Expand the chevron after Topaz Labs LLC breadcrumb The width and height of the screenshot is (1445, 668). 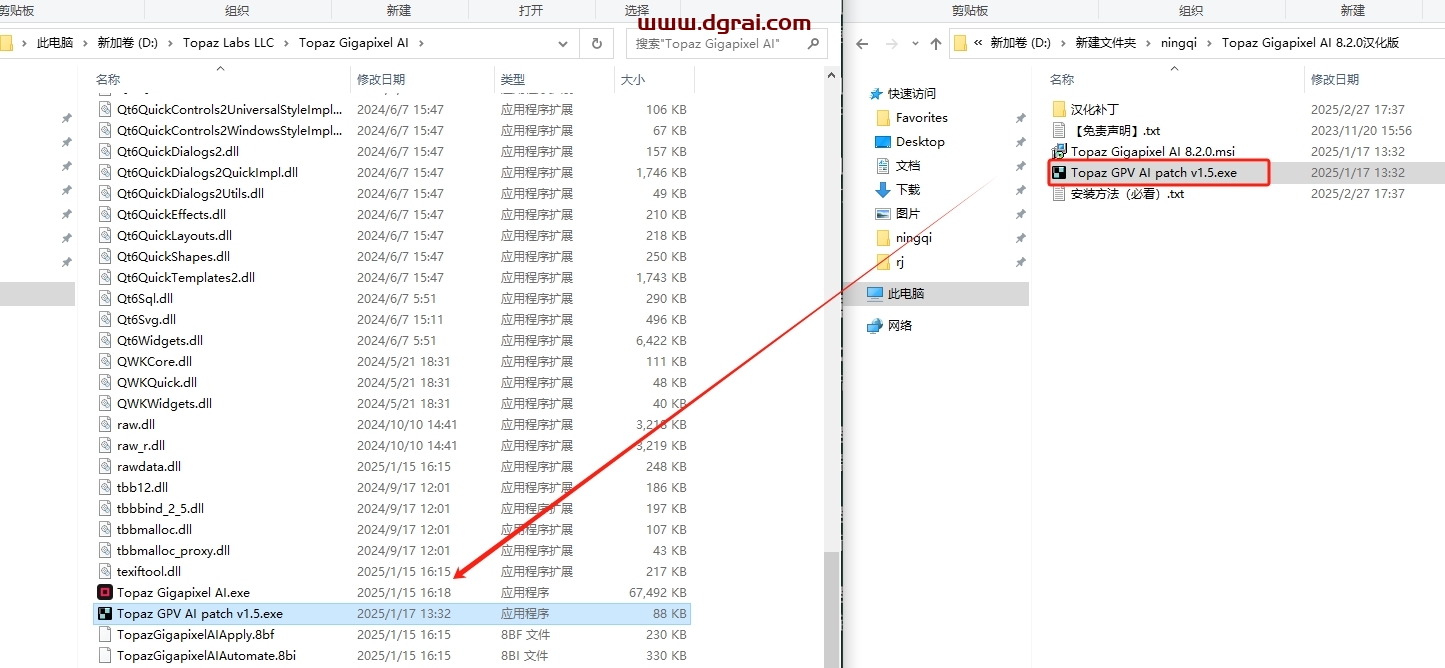click(286, 43)
